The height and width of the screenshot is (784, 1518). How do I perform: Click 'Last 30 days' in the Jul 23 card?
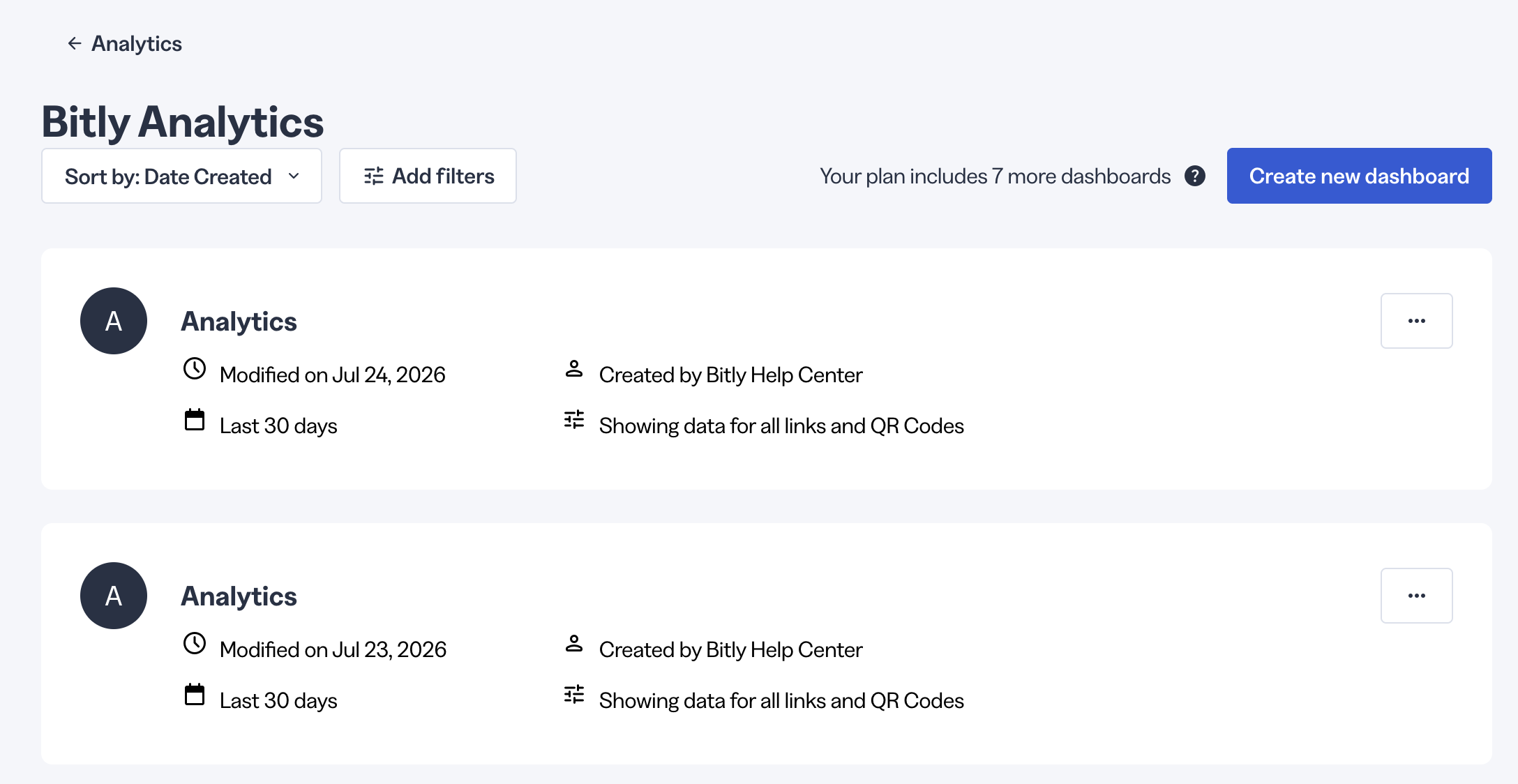[278, 701]
